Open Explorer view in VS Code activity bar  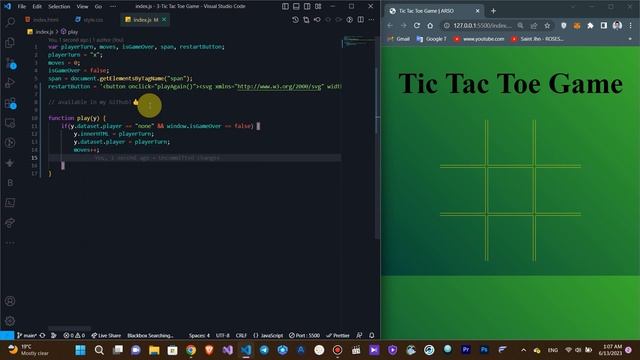[10, 42]
